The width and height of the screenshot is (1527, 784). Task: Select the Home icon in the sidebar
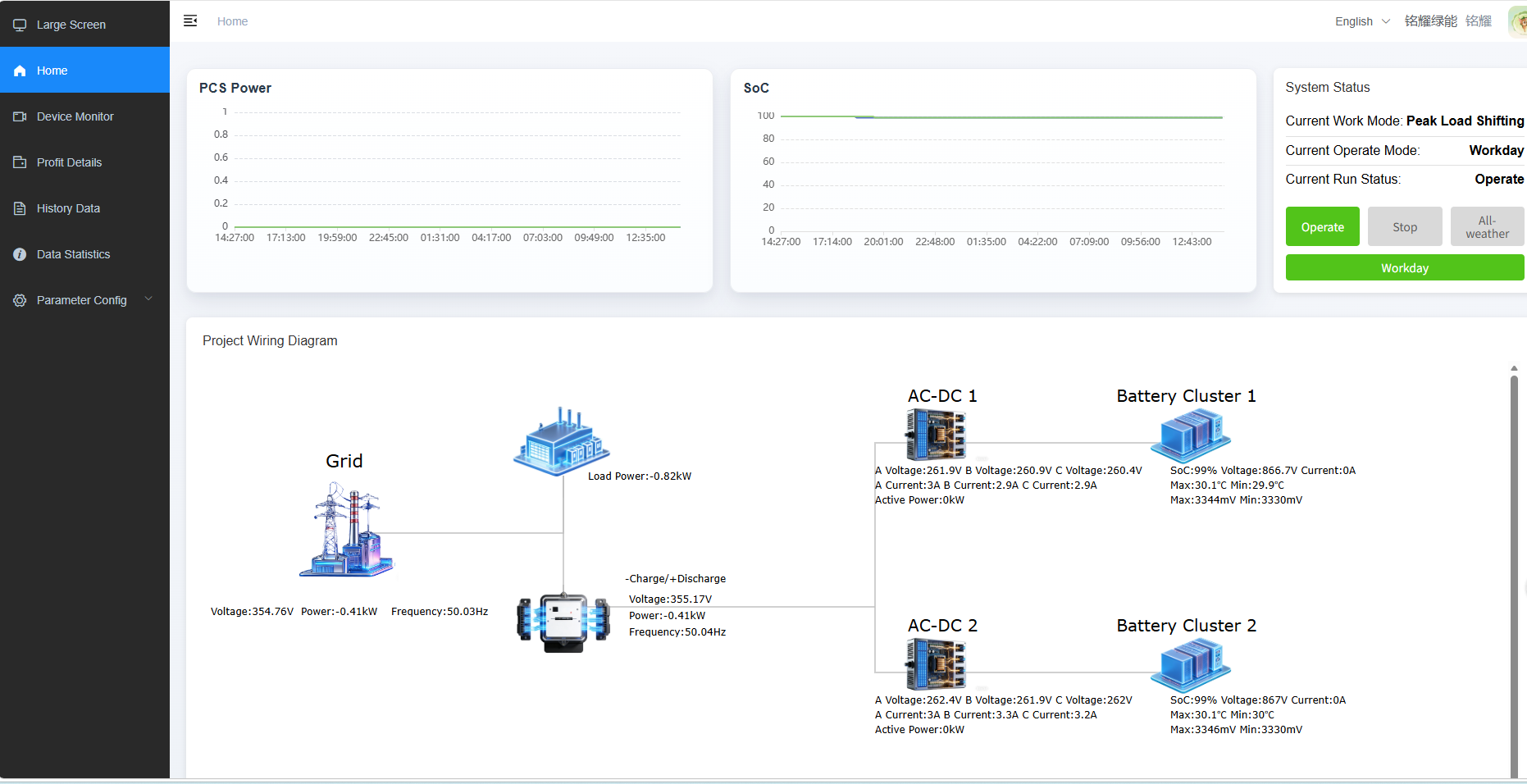(x=19, y=70)
